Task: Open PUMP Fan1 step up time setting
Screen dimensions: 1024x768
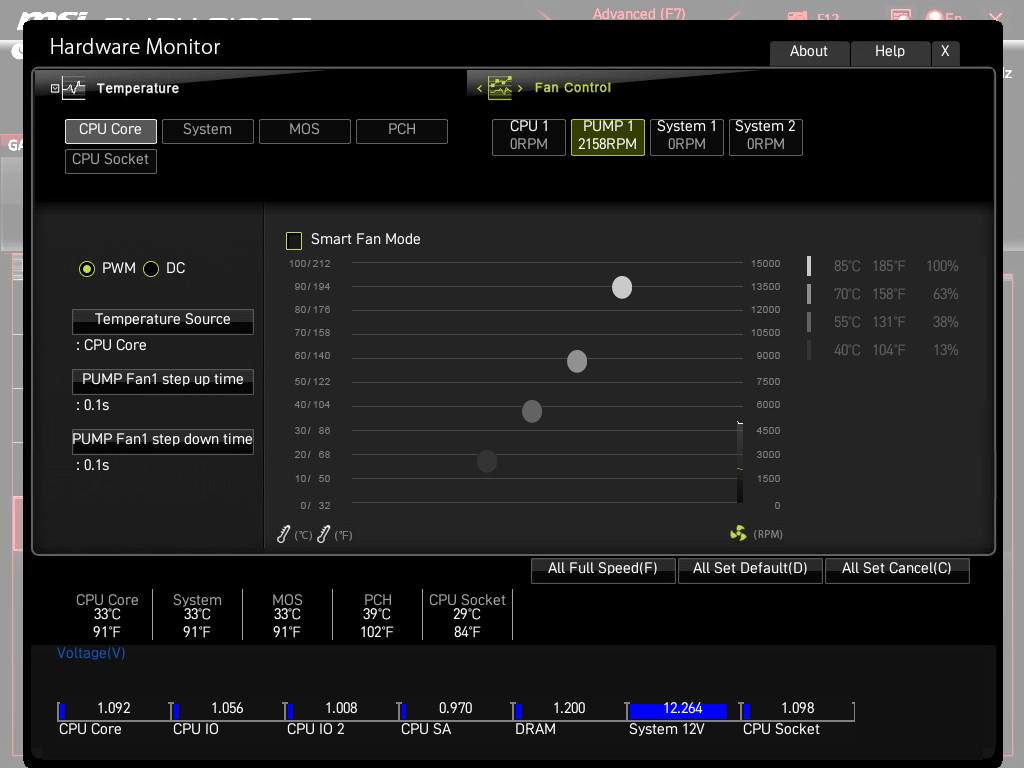Action: pos(163,381)
